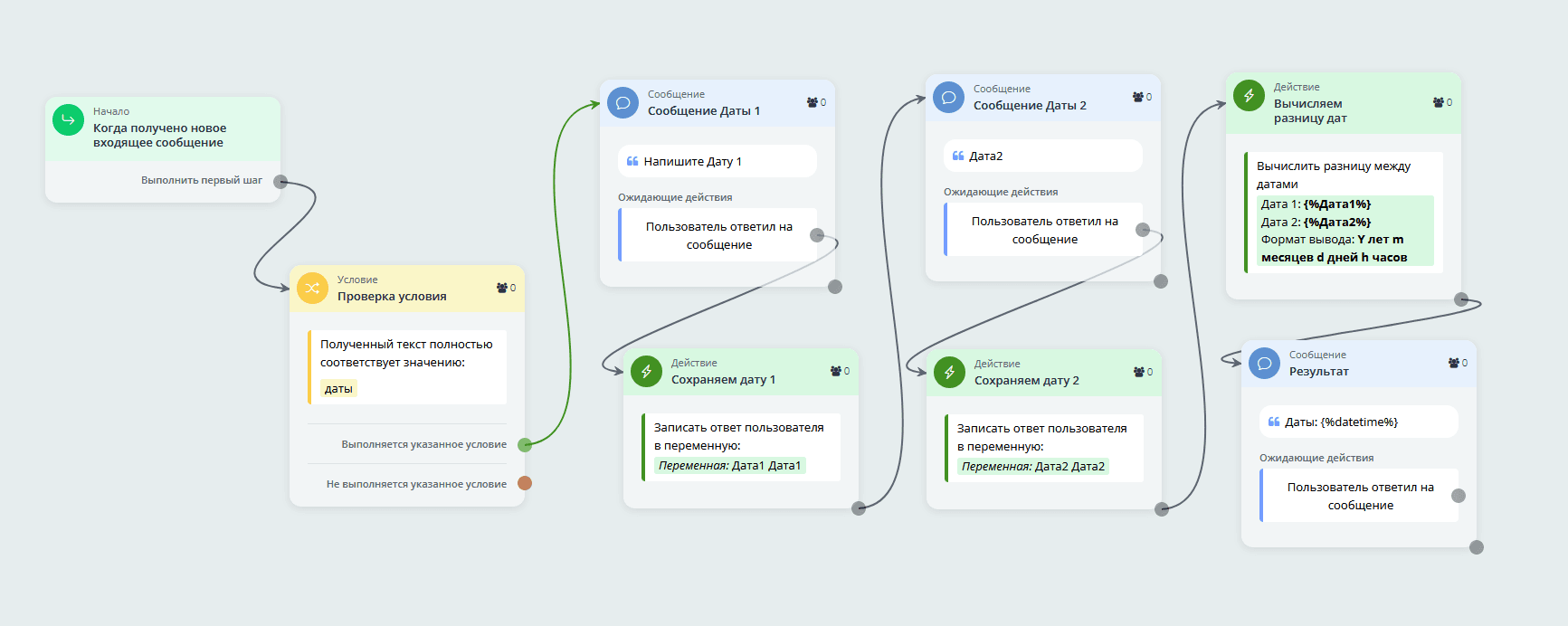
Task: Click the даты condition value tag
Action: coord(339,389)
